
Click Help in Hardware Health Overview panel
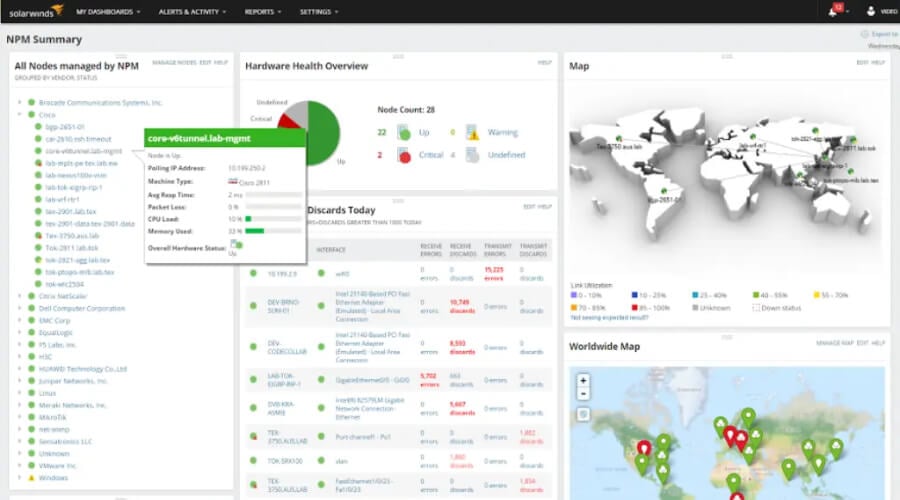(x=544, y=62)
